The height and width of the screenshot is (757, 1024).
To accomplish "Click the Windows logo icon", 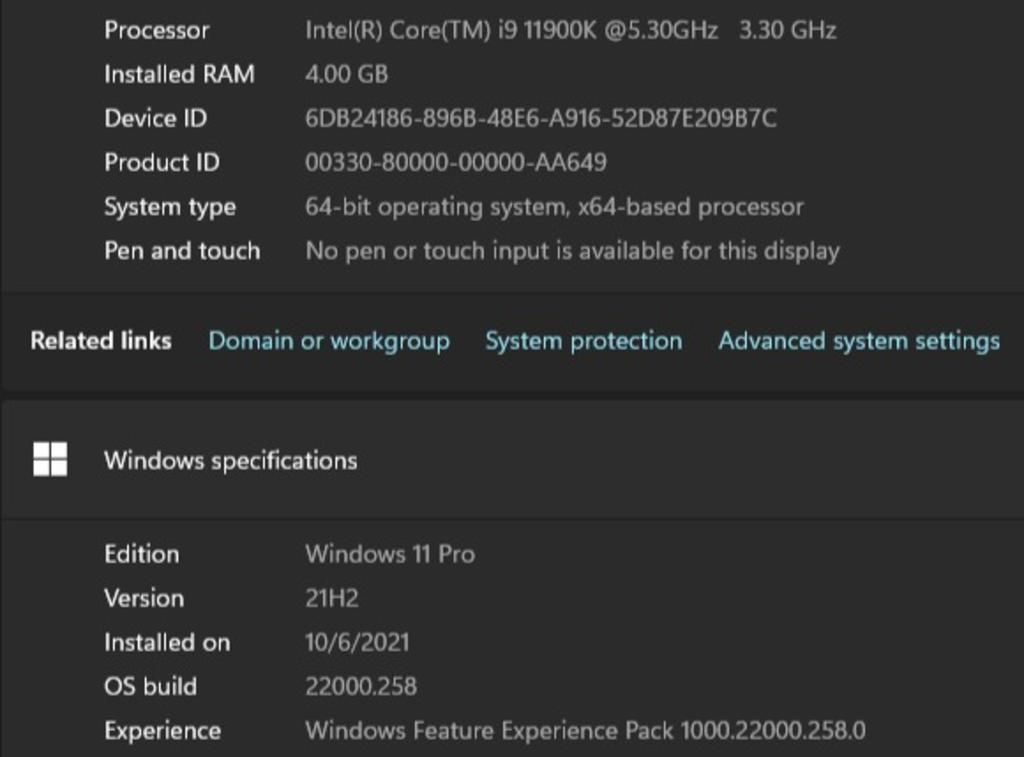I will 50,460.
